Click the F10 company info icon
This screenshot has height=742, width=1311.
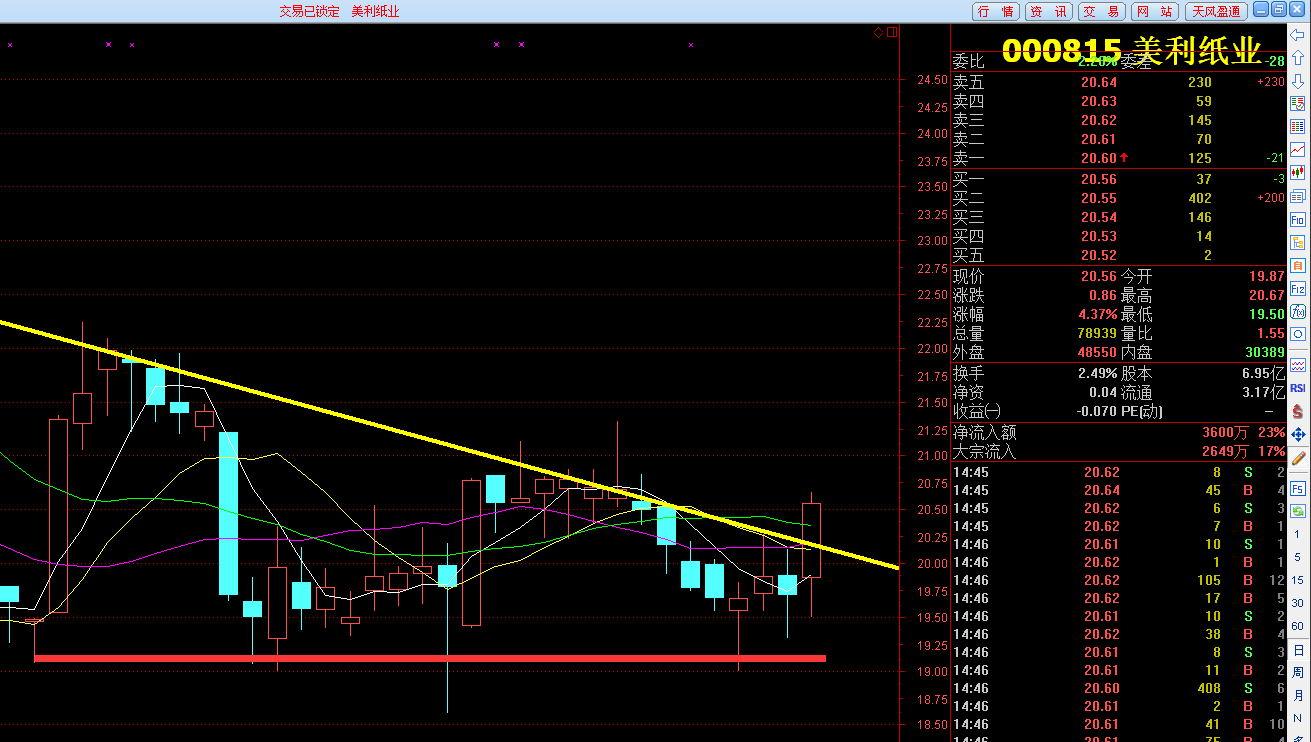click(x=1298, y=219)
